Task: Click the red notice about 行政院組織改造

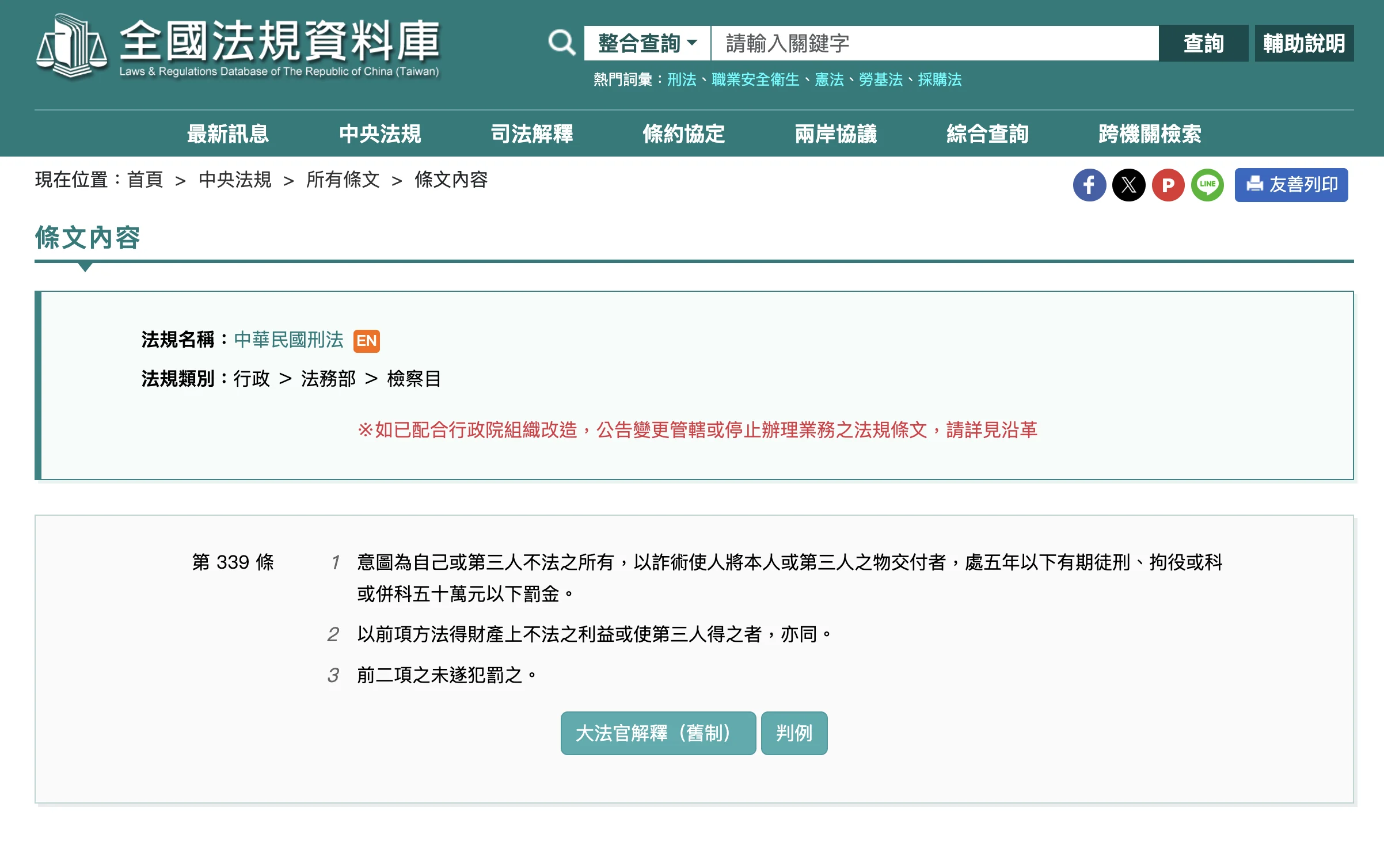Action: 697,429
